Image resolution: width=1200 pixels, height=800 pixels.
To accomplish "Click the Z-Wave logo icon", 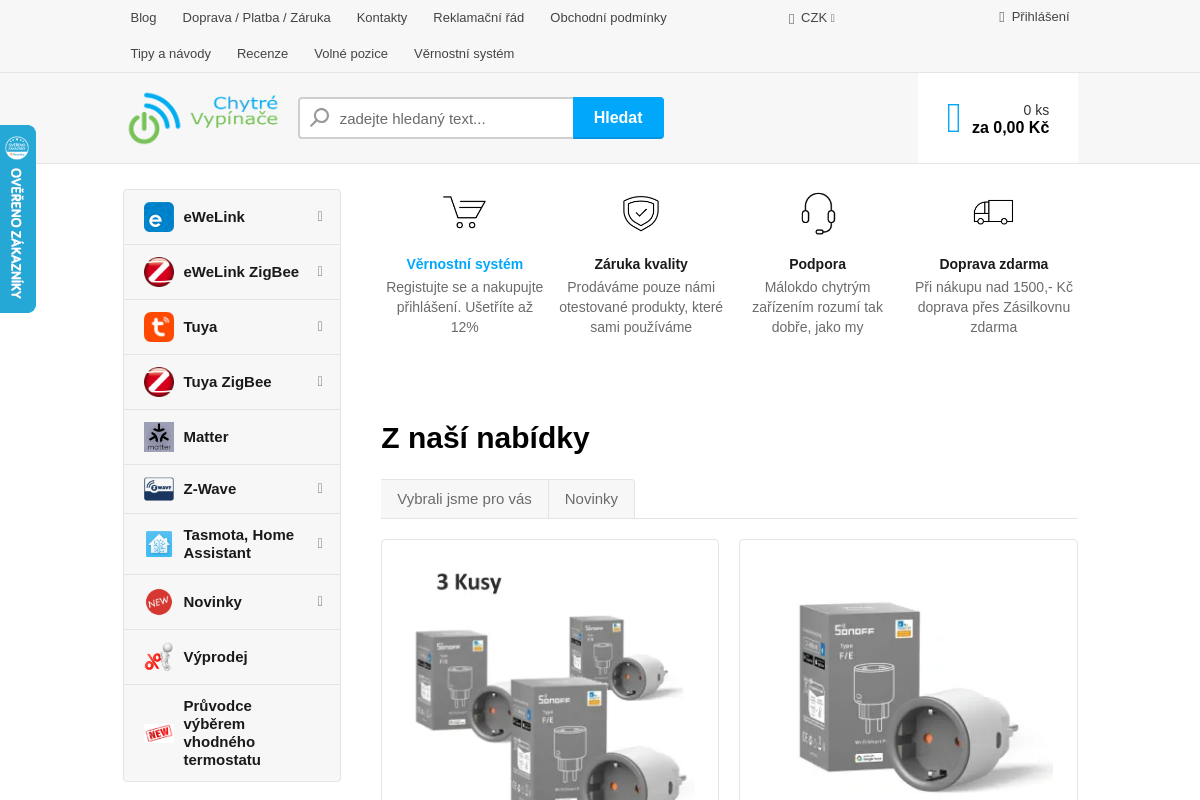I will point(158,489).
